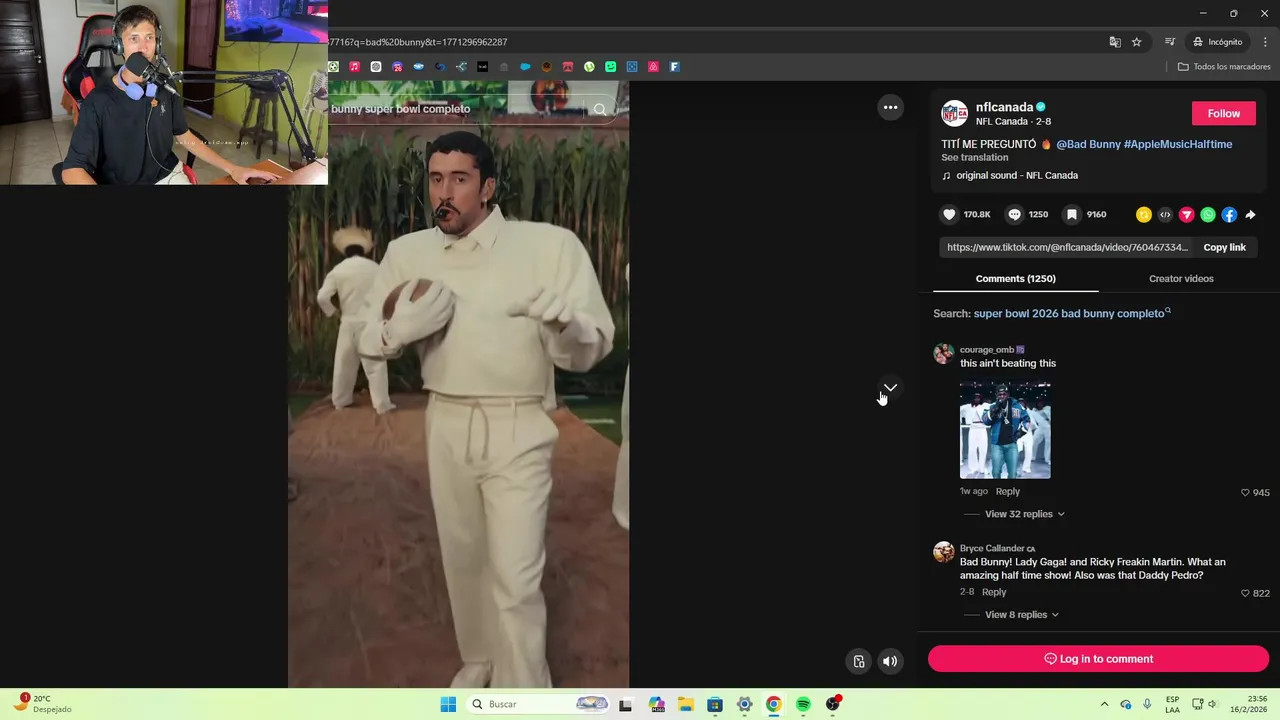This screenshot has width=1280, height=720.
Task: Get embed code via the embed icon
Action: click(x=1165, y=215)
